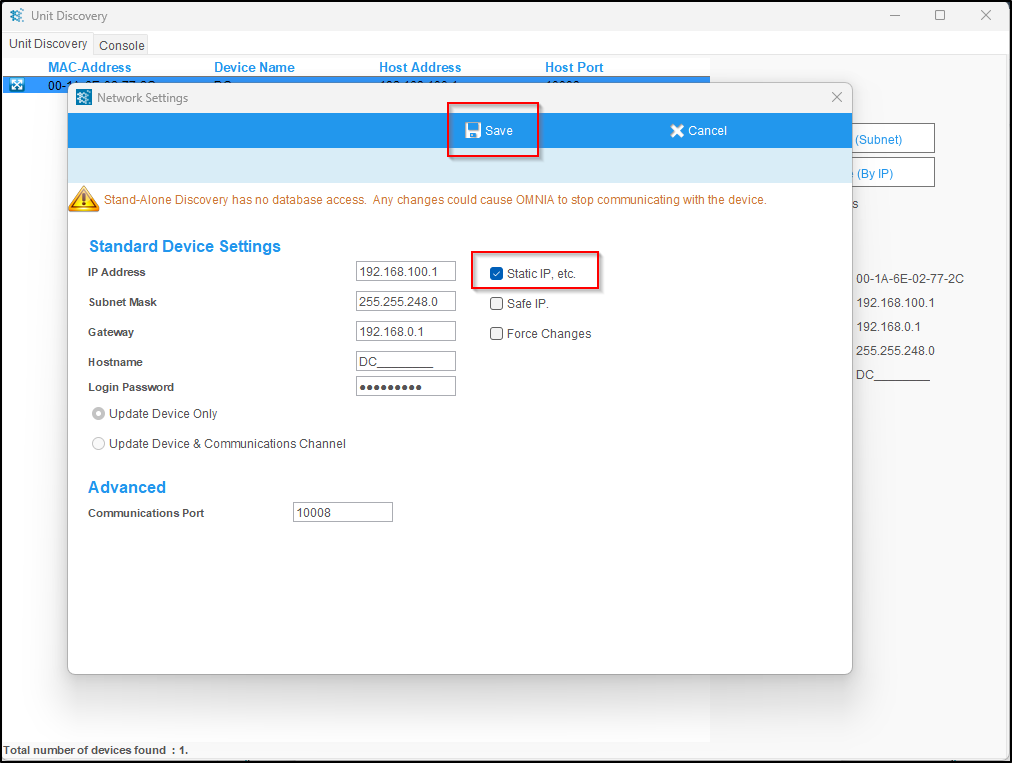
Task: Switch to the Console tab
Action: coord(122,45)
